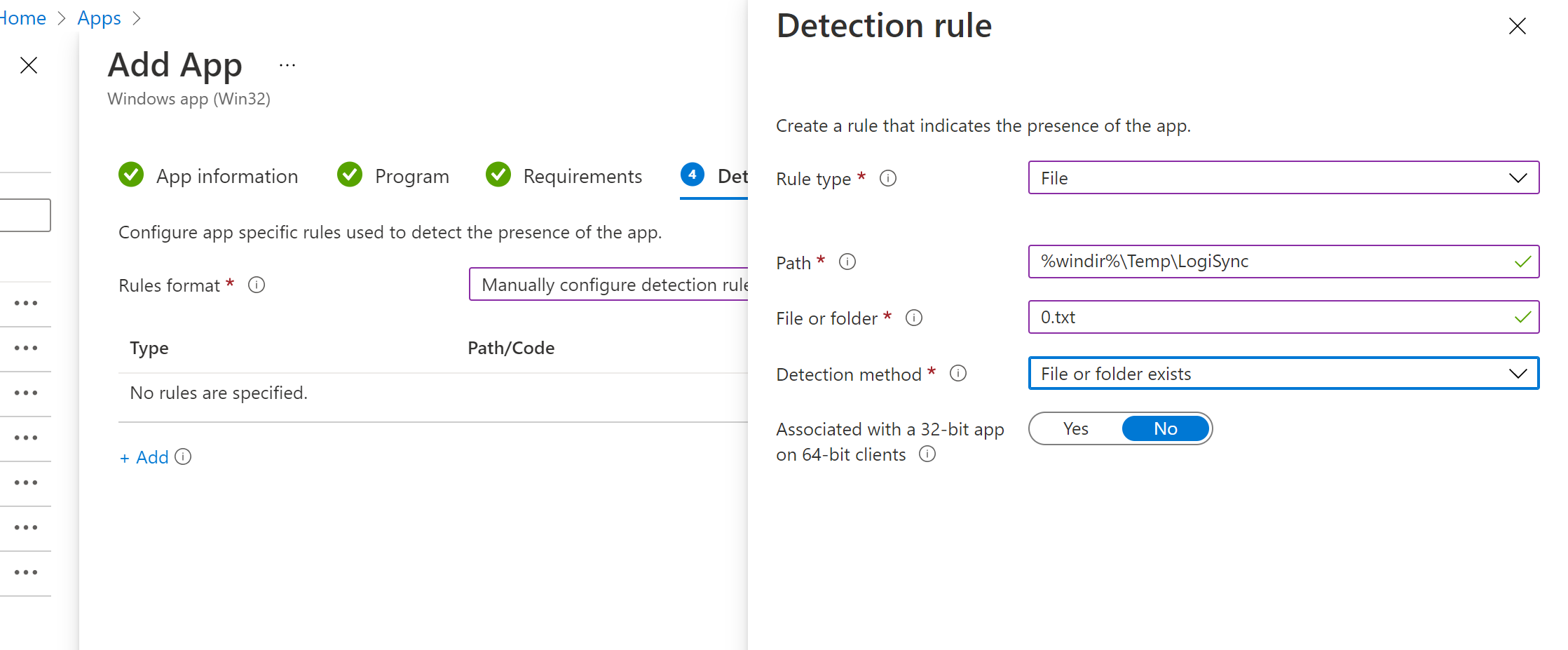Open the Rules format dropdown
This screenshot has width=1568, height=650.
(x=608, y=285)
